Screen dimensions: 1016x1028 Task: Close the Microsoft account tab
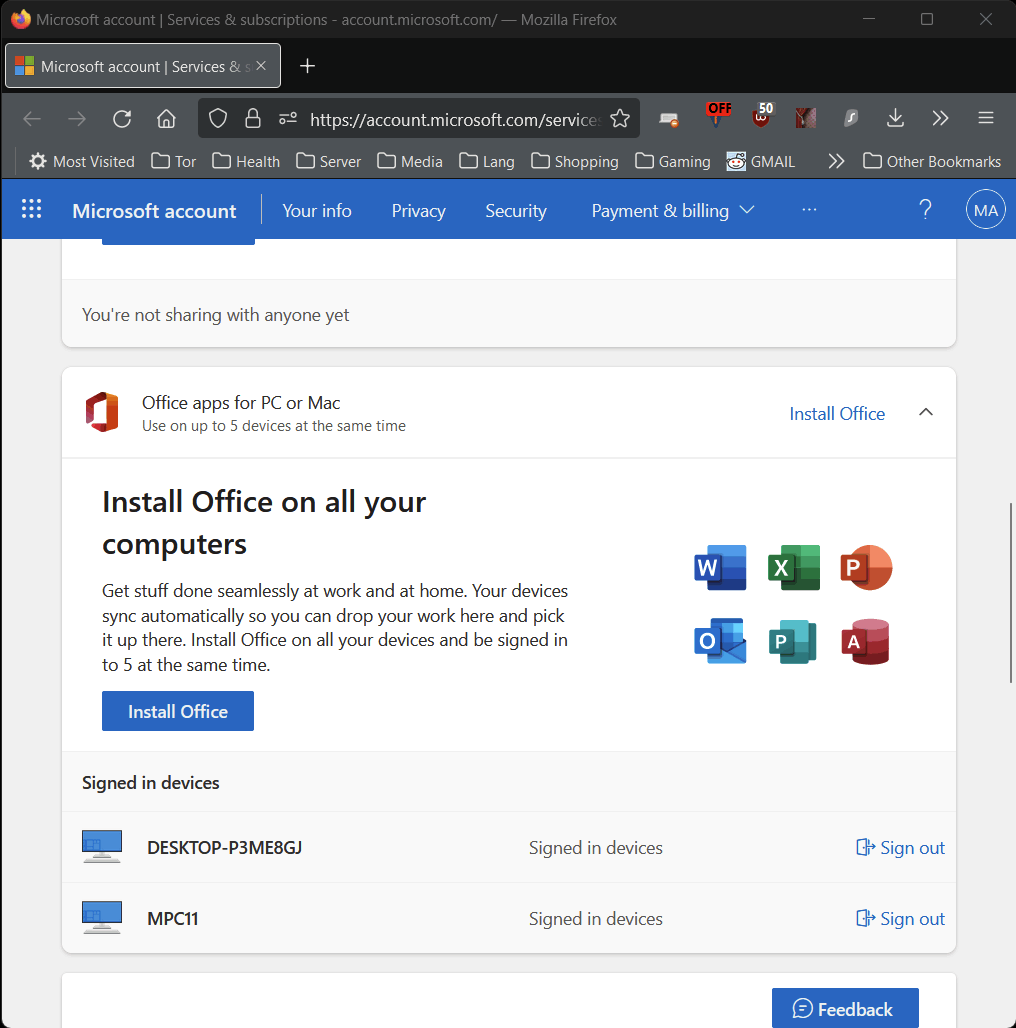click(x=261, y=66)
